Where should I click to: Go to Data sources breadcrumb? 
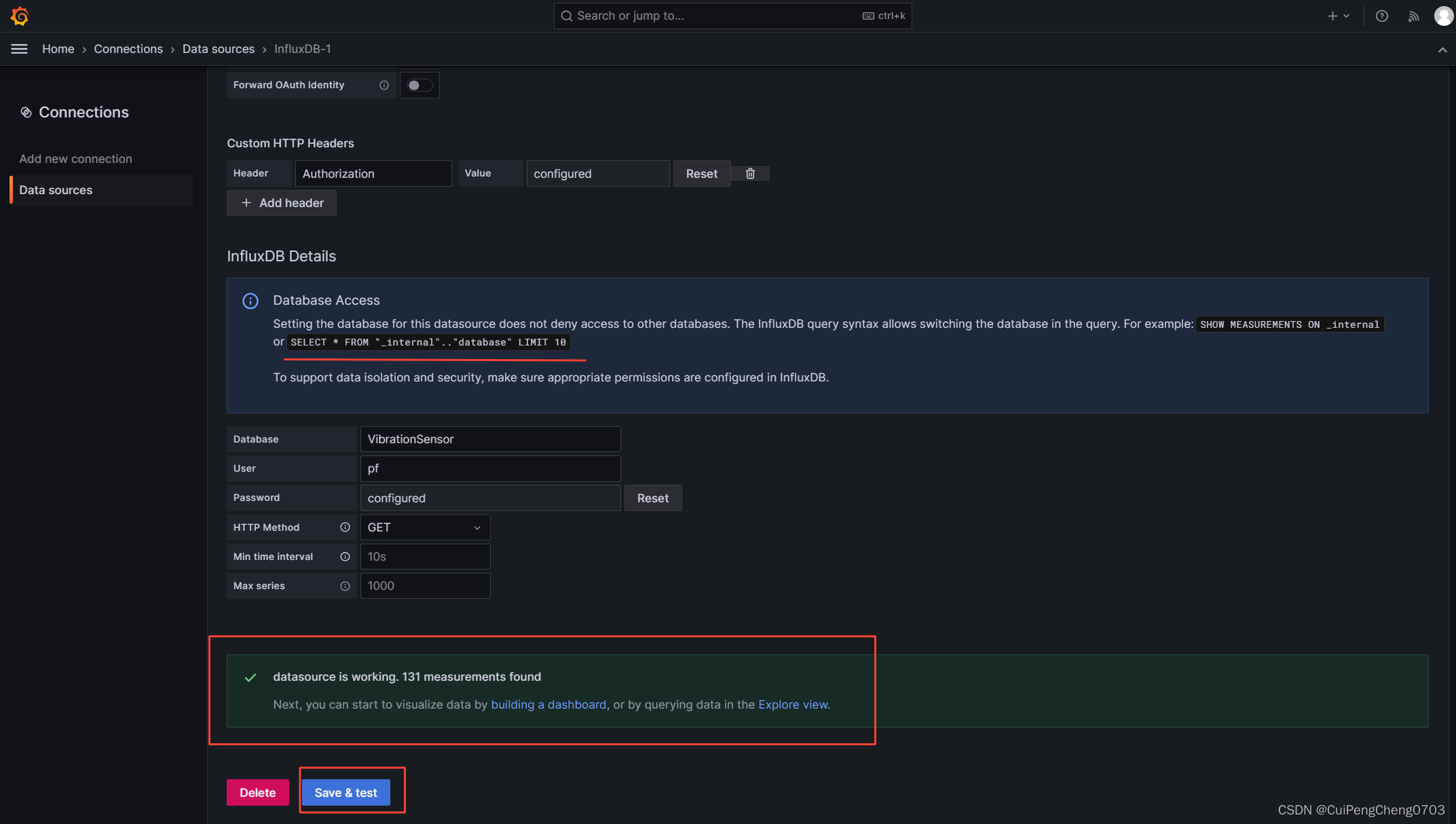click(x=219, y=49)
